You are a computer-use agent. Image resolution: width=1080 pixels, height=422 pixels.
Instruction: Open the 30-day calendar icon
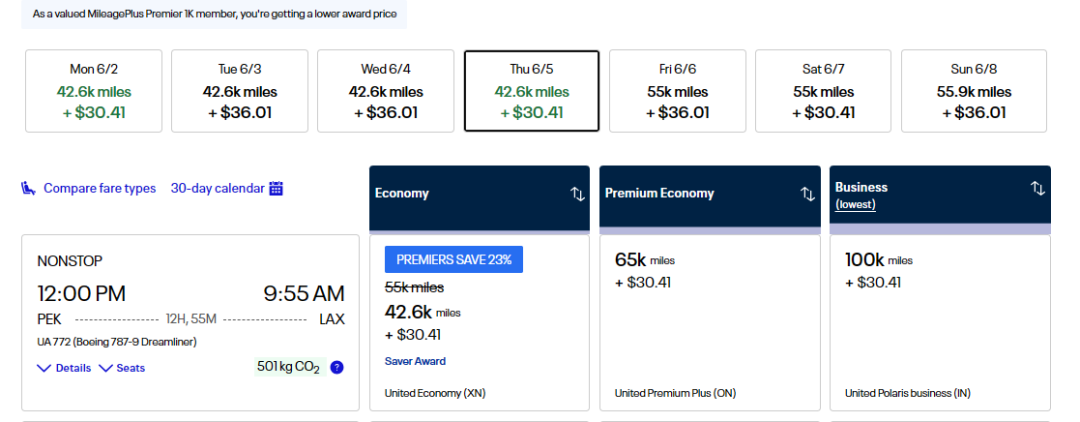pyautogui.click(x=277, y=188)
